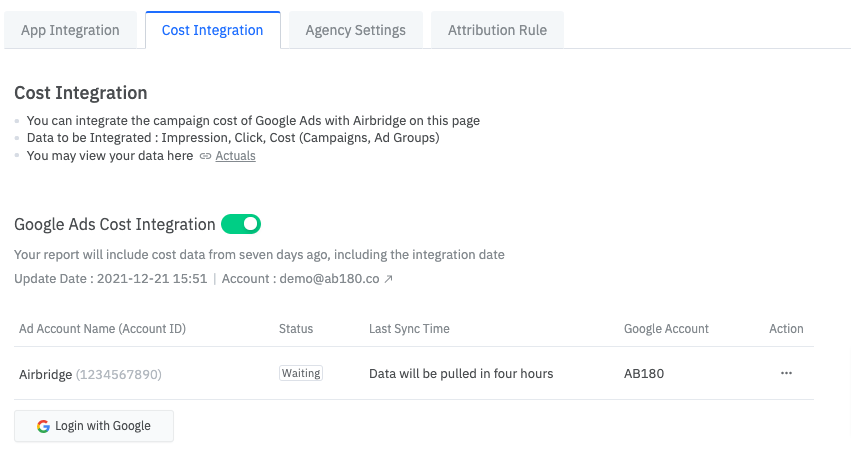Select the Cost Integration tab
This screenshot has width=851, height=455.
pyautogui.click(x=212, y=30)
